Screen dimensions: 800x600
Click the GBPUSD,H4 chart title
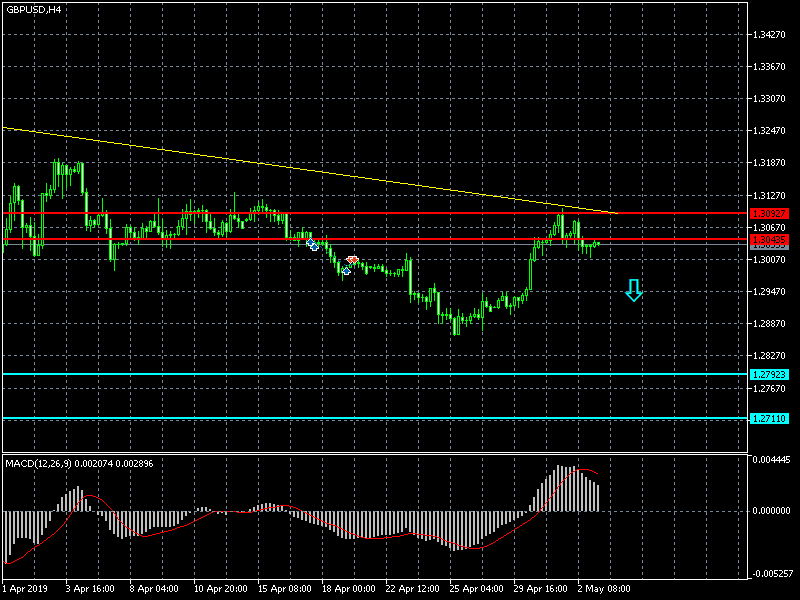coord(32,9)
